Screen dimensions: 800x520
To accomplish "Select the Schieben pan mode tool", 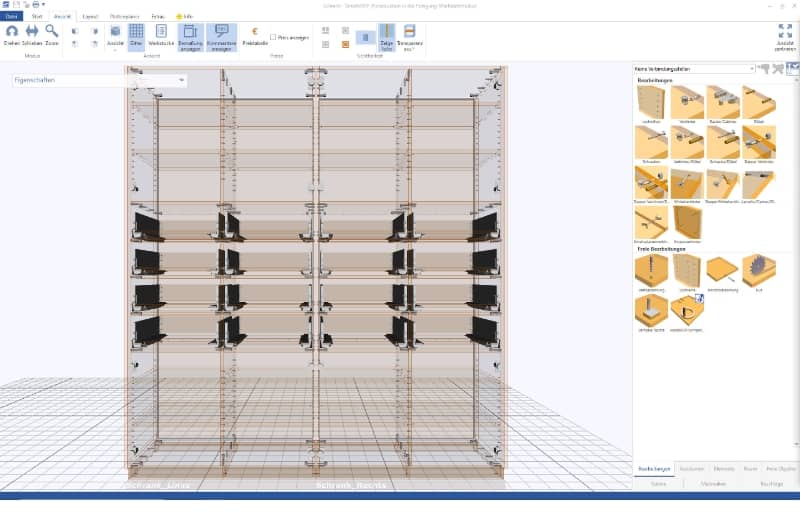I will pyautogui.click(x=32, y=35).
